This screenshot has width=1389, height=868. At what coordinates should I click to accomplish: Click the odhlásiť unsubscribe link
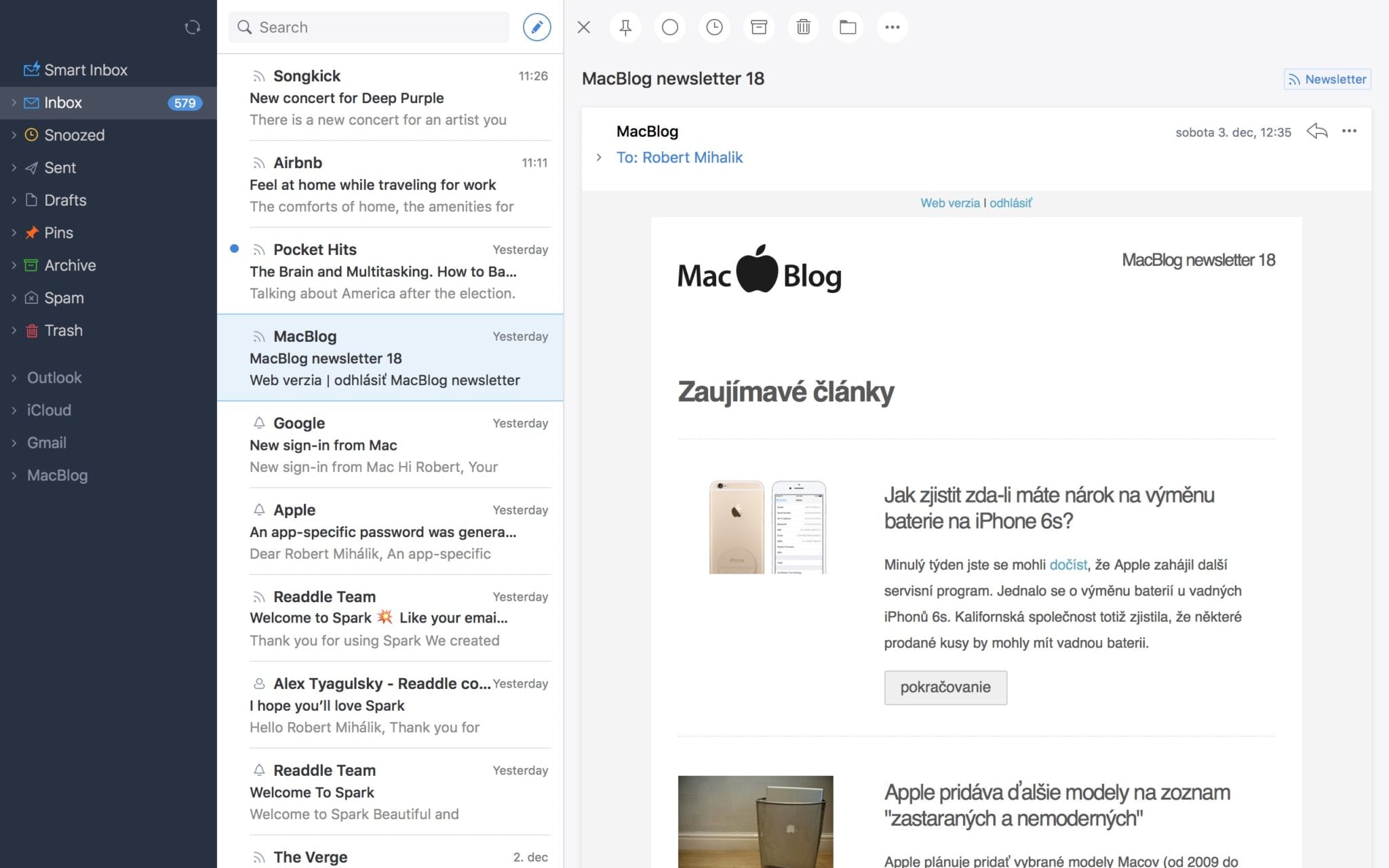point(1011,203)
